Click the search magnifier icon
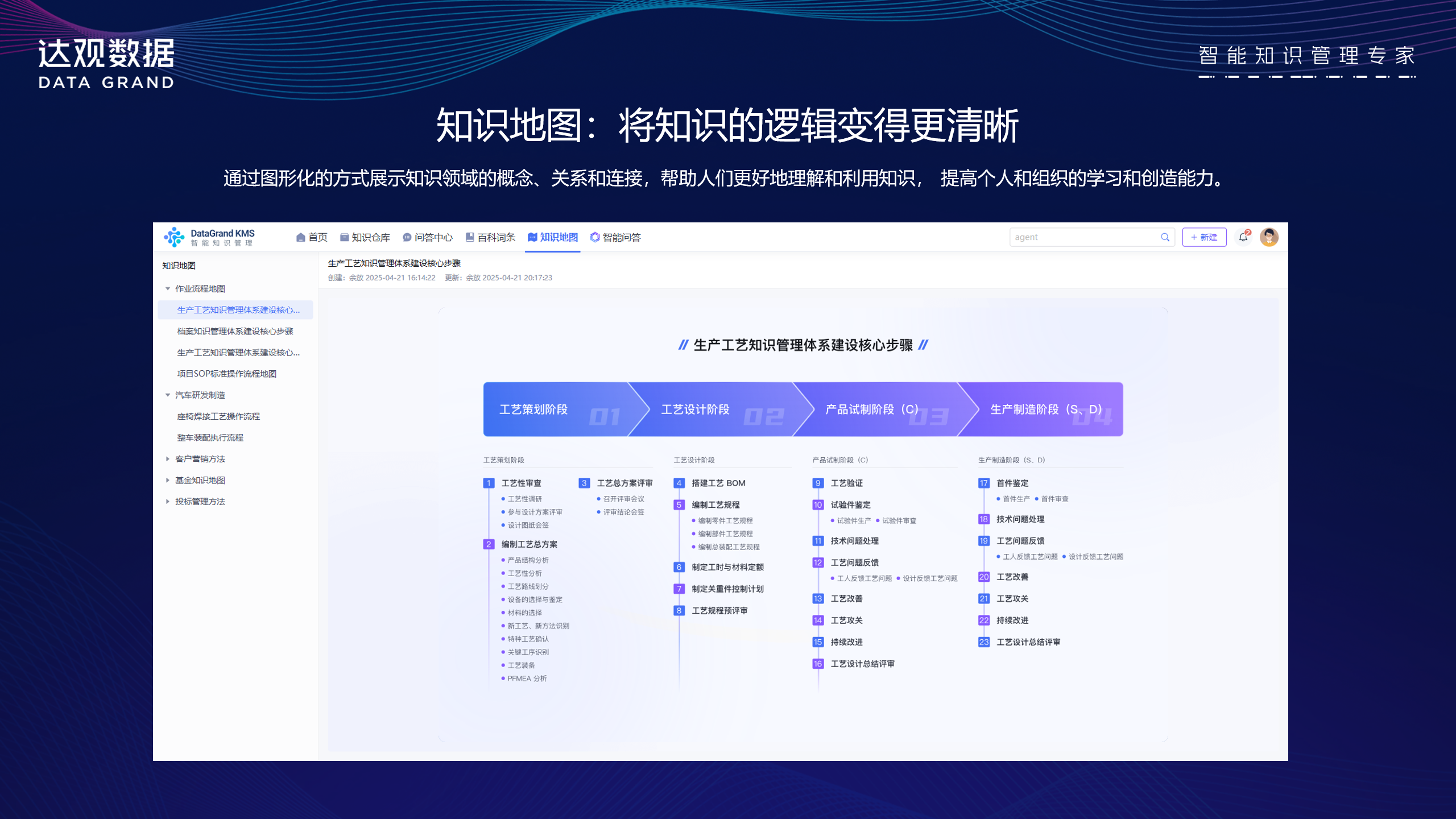This screenshot has height=819, width=1456. (1165, 237)
